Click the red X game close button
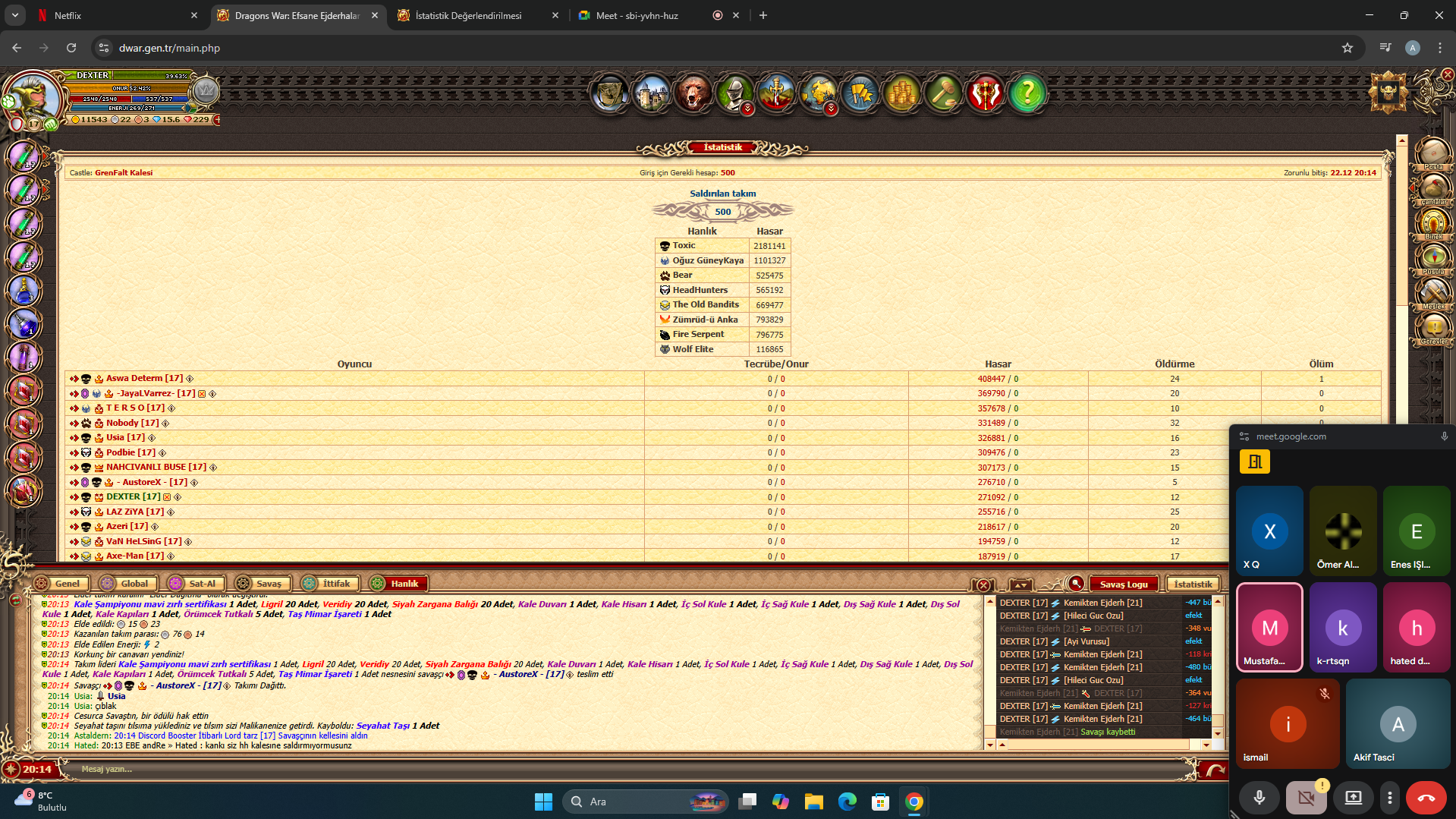The height and width of the screenshot is (819, 1456). (x=1448, y=74)
